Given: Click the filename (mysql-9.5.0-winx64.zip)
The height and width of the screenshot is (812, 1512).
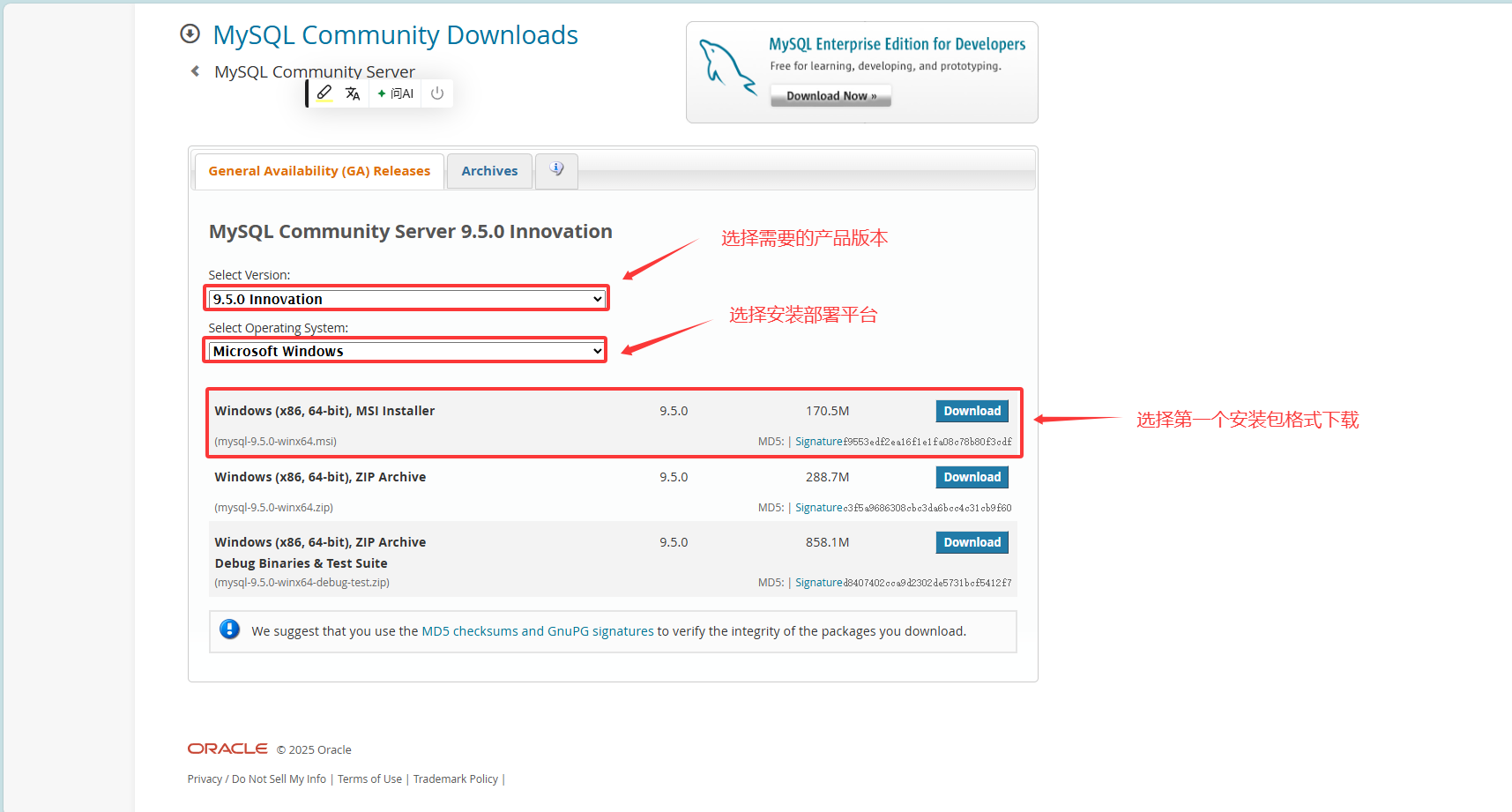Looking at the screenshot, I should (273, 508).
